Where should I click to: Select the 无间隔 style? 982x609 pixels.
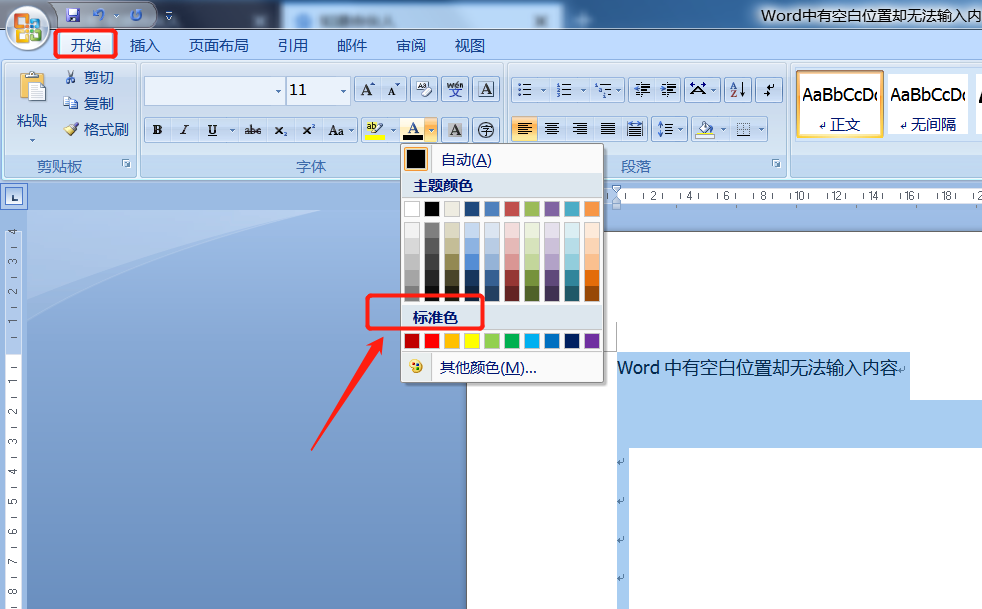928,103
